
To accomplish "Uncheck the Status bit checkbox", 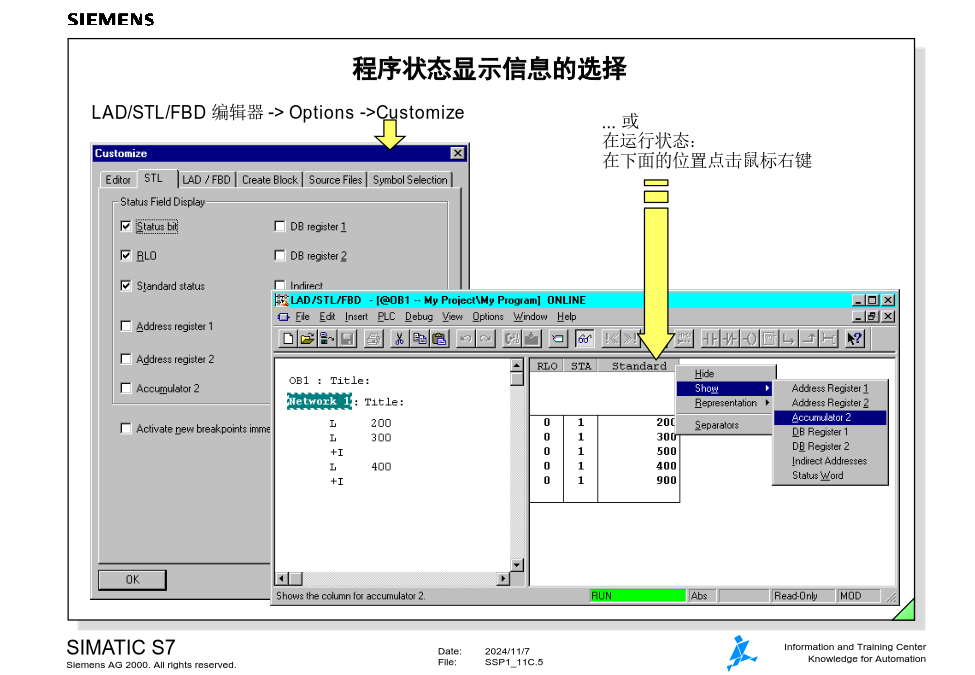I will point(126,226).
